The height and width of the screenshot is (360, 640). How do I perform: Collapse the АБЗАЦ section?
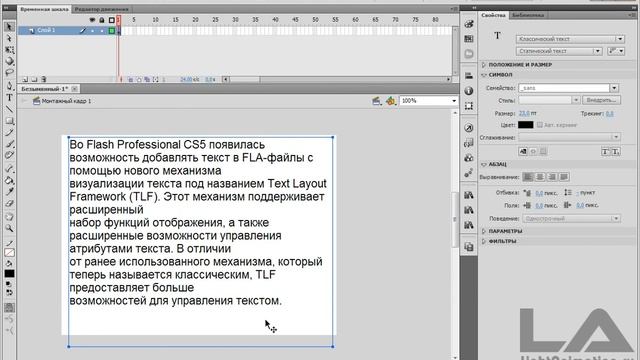point(484,164)
